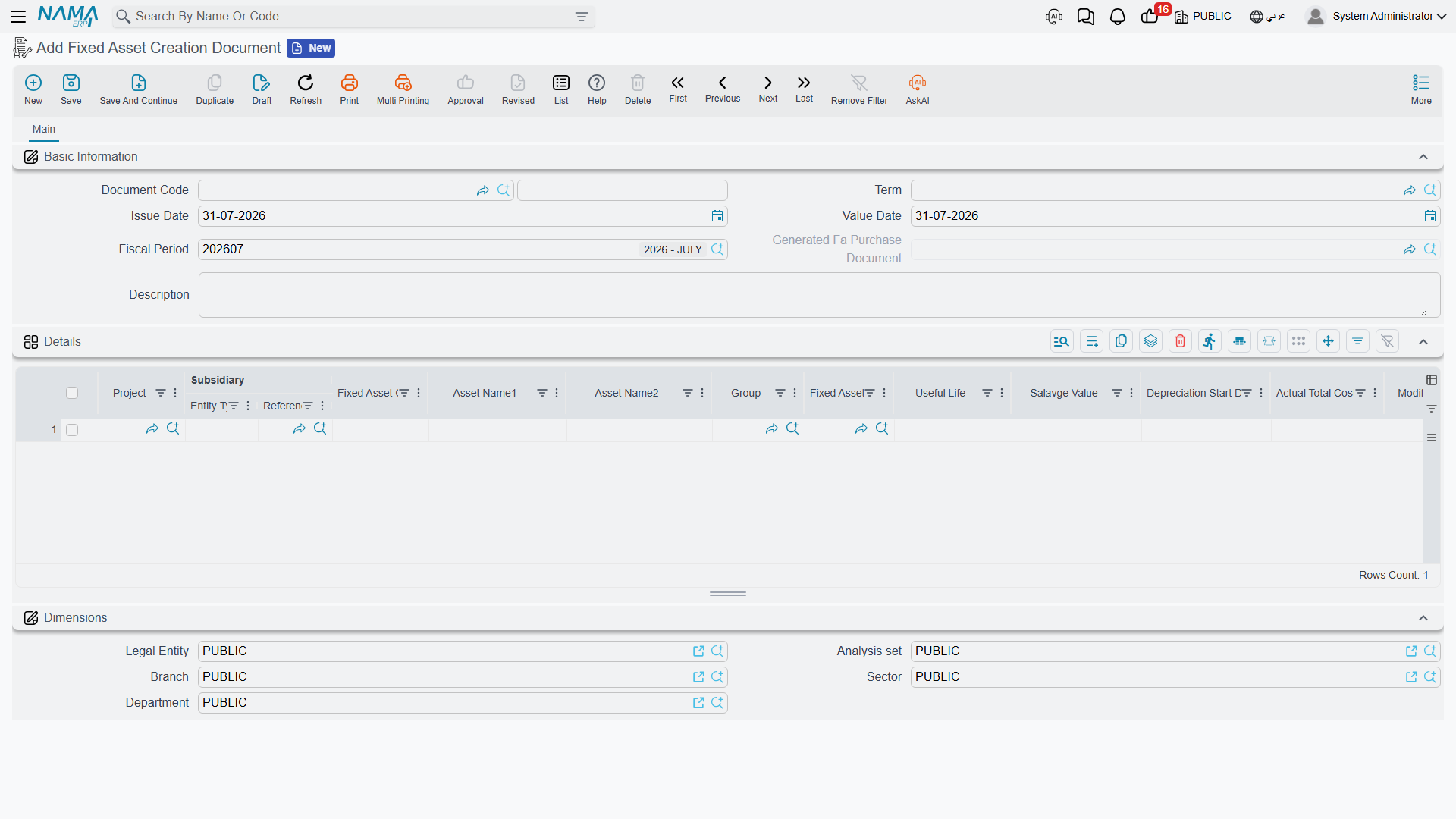Open Multi Printing
Image resolution: width=1456 pixels, height=819 pixels.
point(403,89)
